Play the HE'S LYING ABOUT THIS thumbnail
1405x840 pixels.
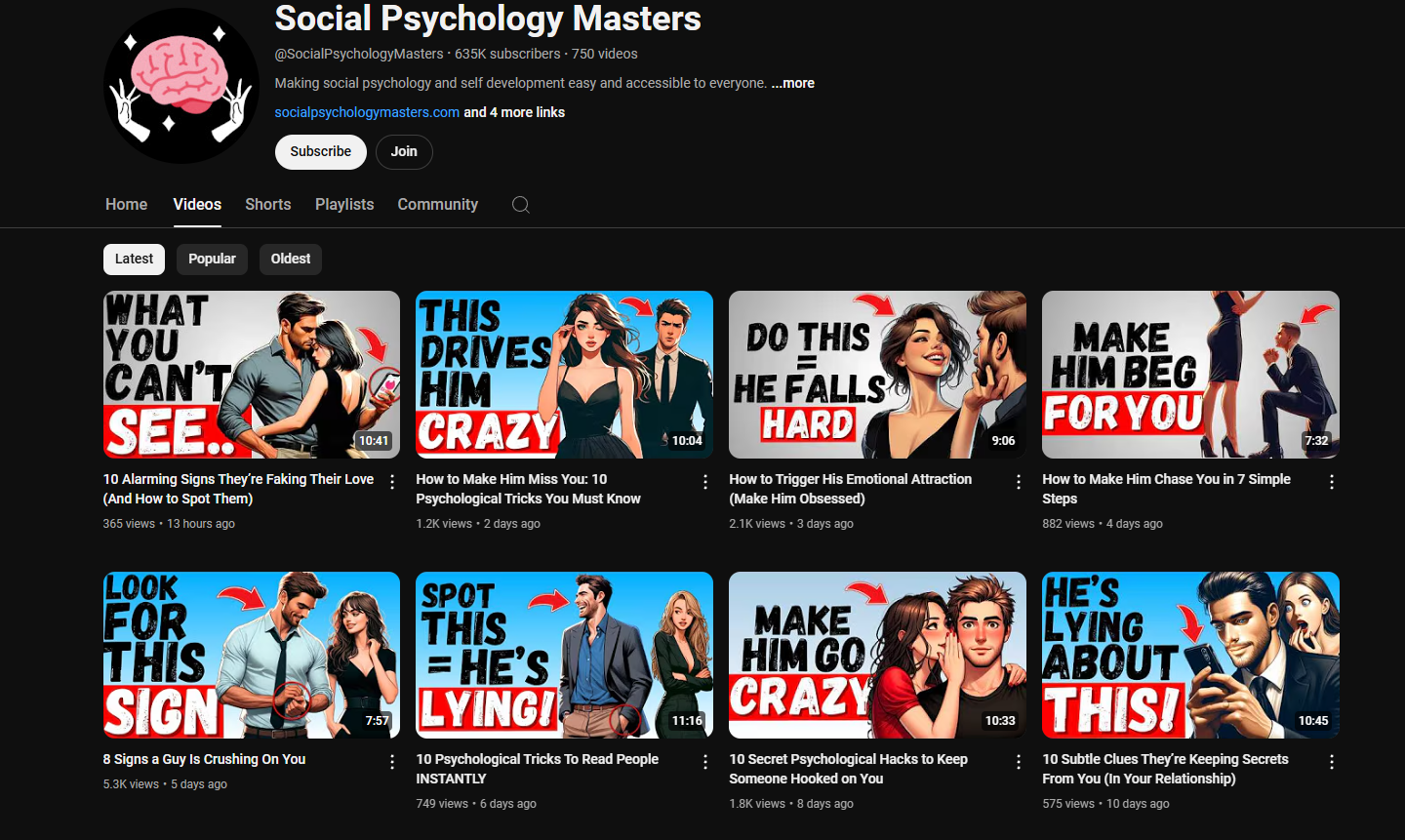(1190, 655)
